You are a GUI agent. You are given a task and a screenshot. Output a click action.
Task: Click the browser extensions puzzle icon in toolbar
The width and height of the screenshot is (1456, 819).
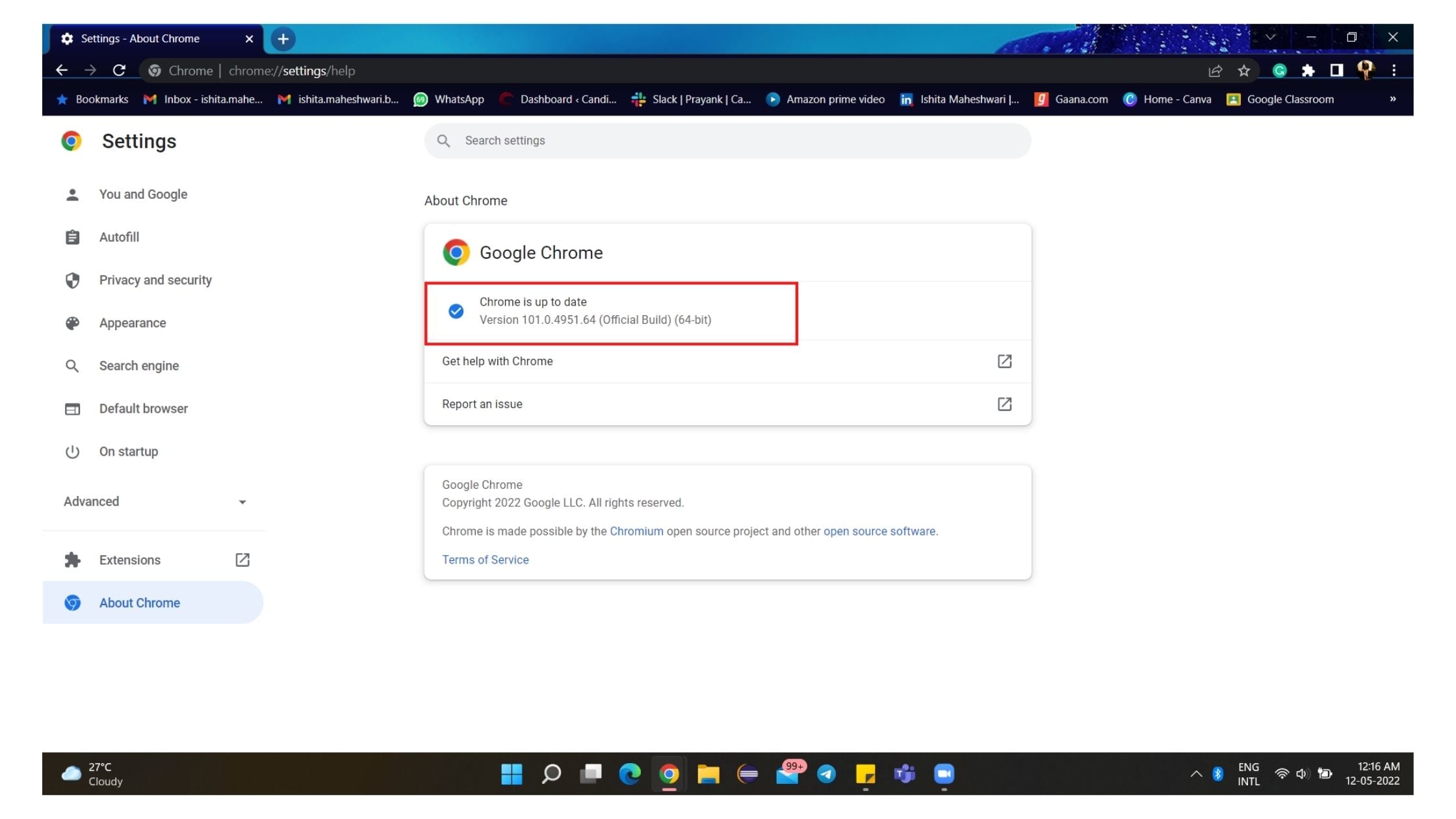pos(1308,70)
